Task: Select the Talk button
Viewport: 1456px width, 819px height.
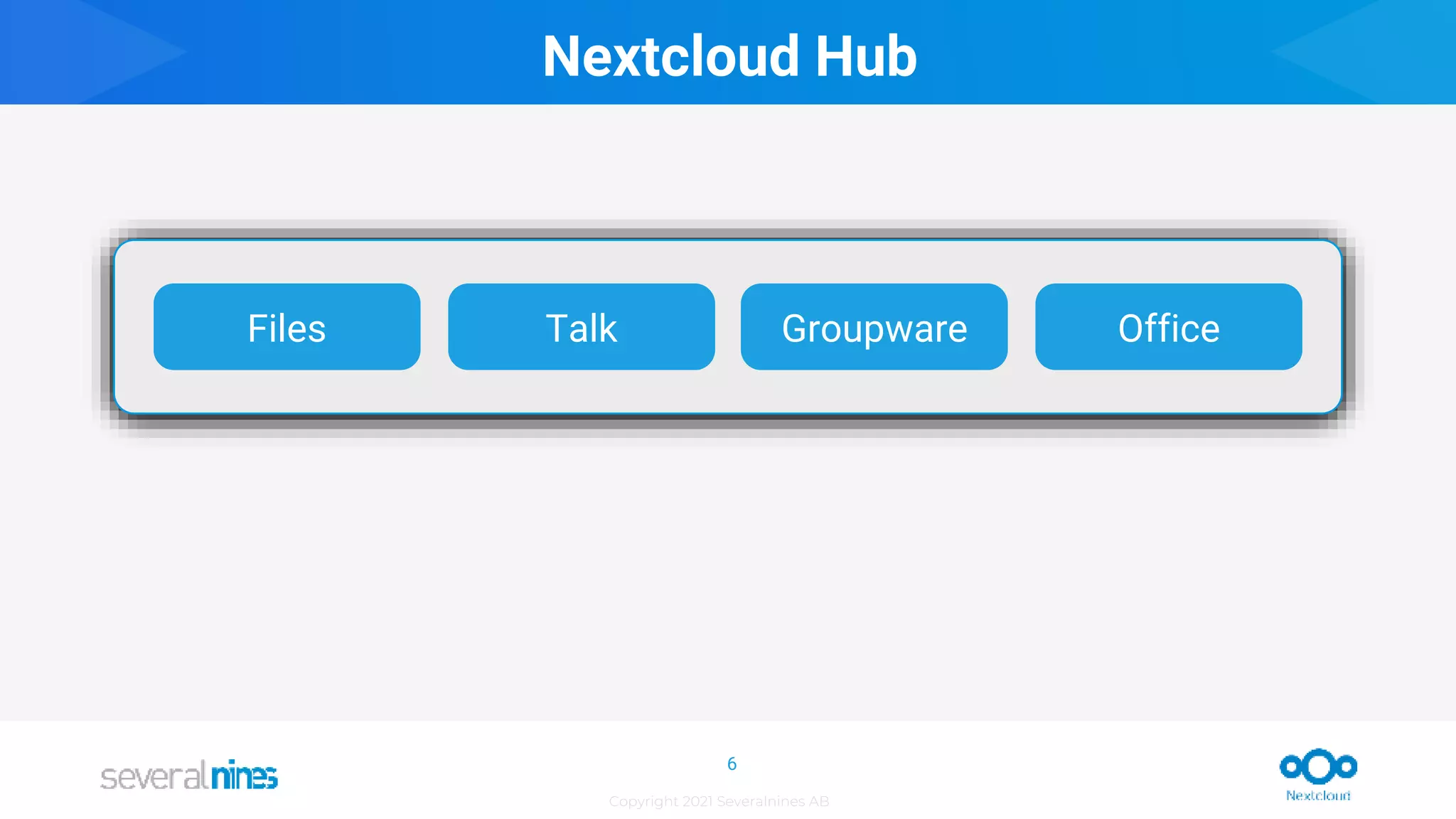Action: (581, 327)
